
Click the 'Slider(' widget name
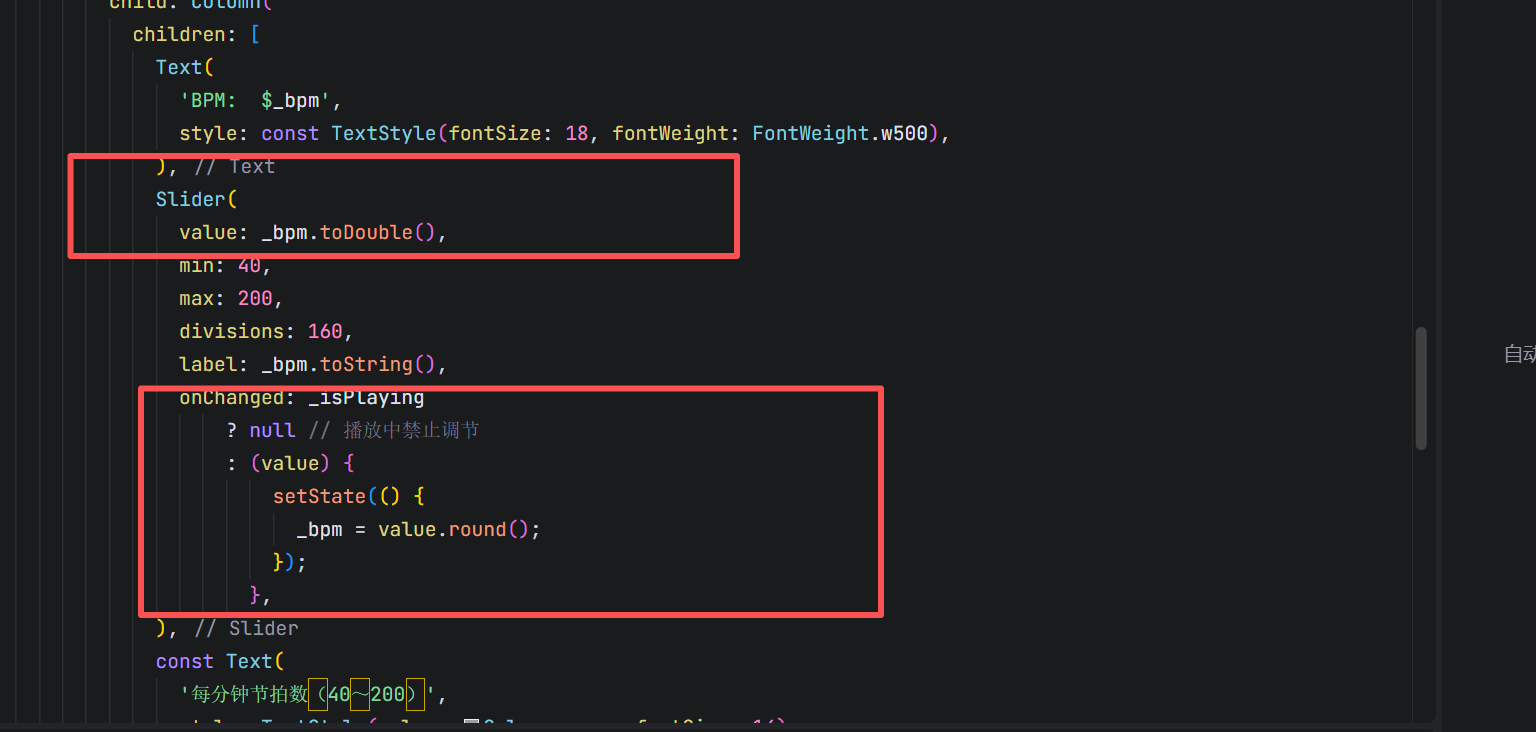196,199
